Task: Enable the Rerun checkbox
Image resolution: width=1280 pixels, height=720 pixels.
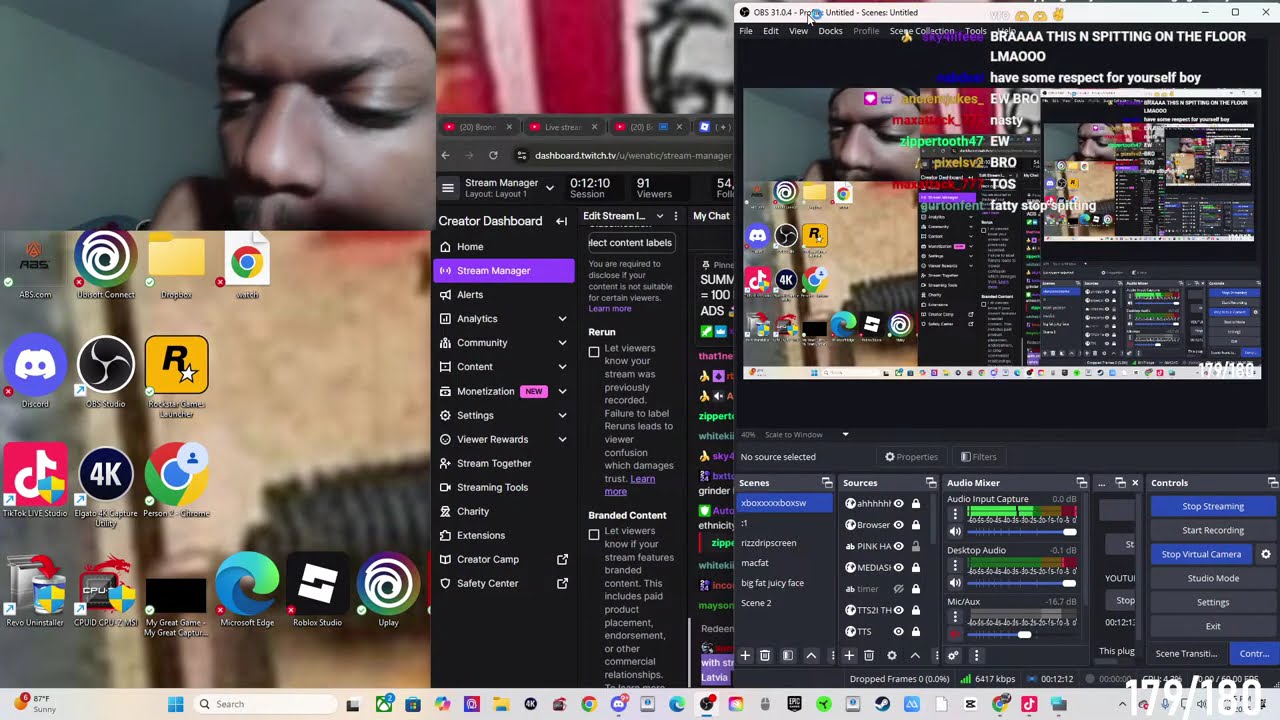Action: click(594, 352)
